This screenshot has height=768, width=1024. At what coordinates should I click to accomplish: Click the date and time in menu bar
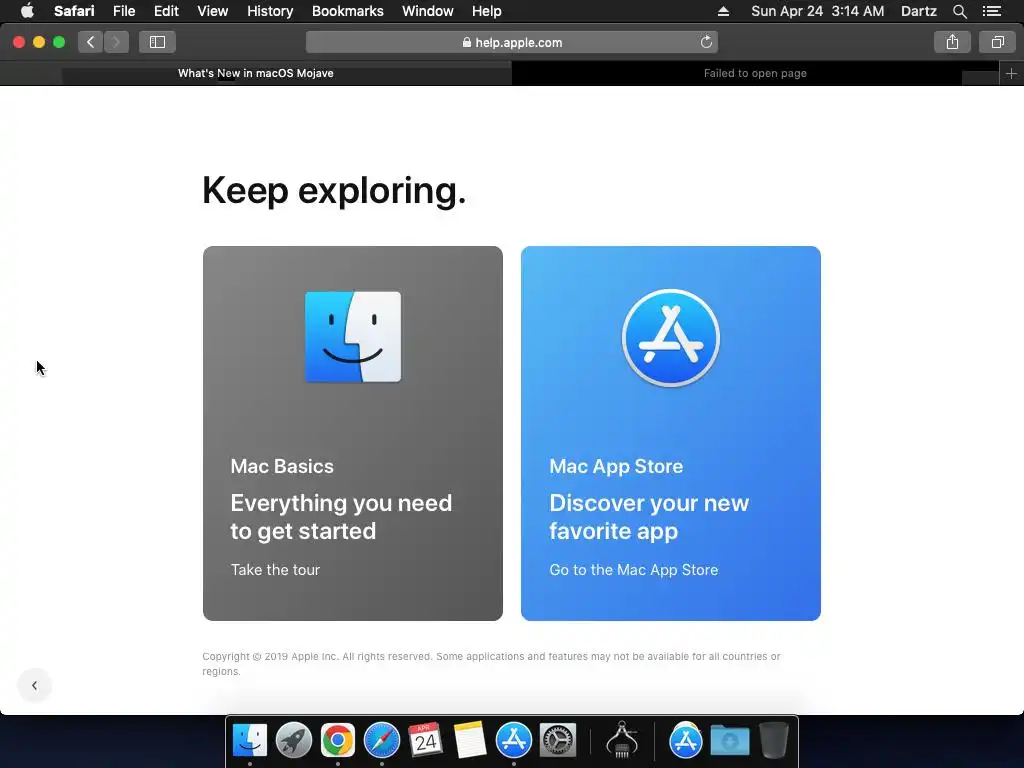[818, 11]
